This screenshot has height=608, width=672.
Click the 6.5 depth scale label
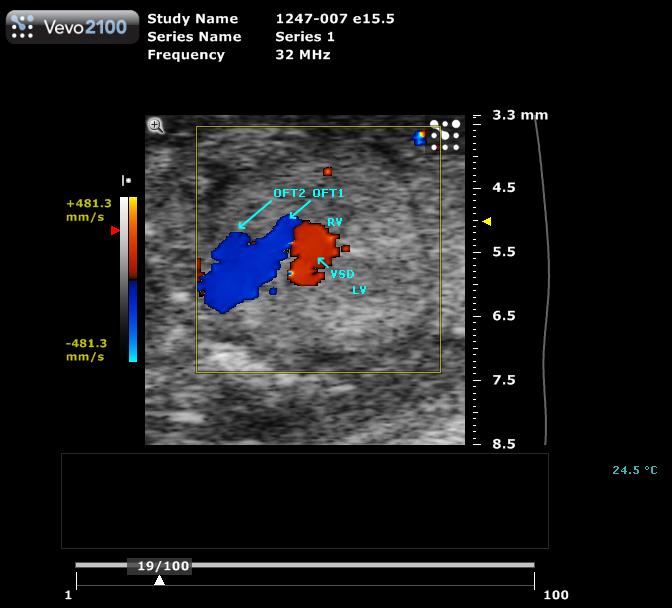504,316
